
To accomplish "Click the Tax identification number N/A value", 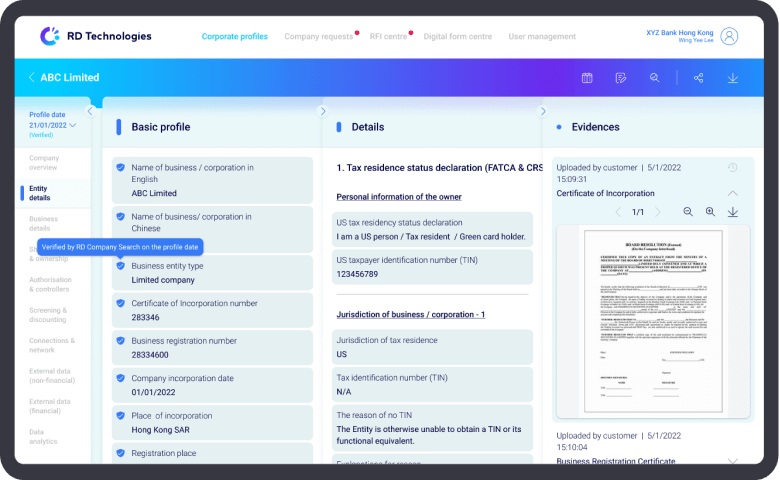I will click(344, 391).
